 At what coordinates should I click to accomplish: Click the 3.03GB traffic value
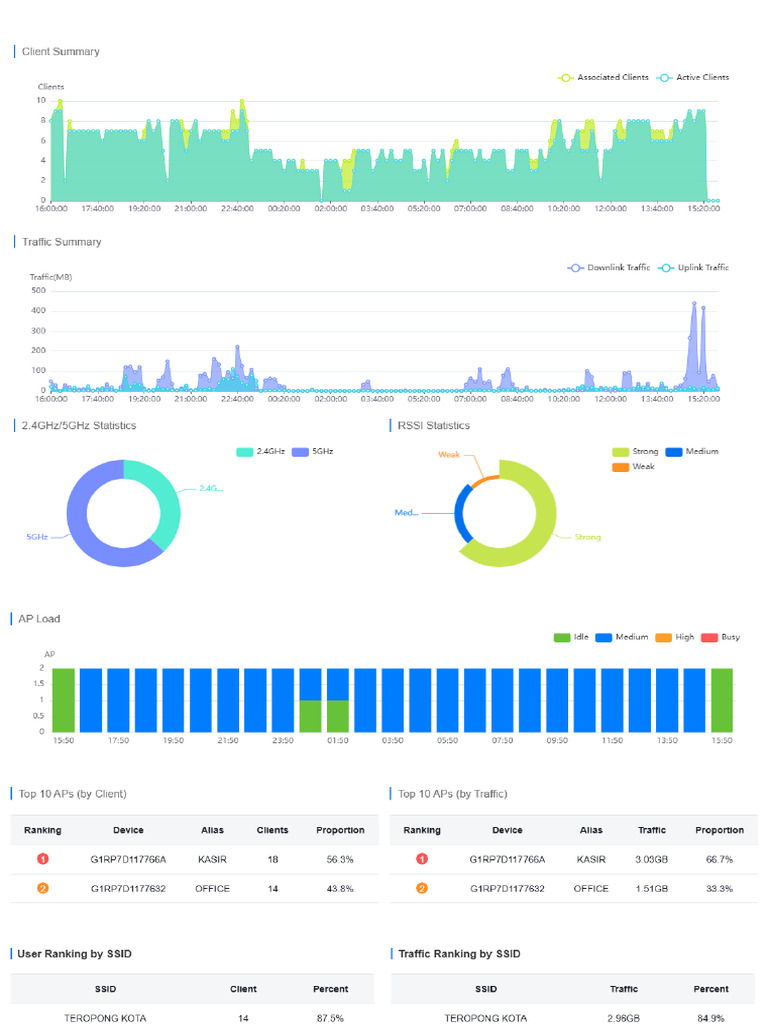(x=652, y=859)
